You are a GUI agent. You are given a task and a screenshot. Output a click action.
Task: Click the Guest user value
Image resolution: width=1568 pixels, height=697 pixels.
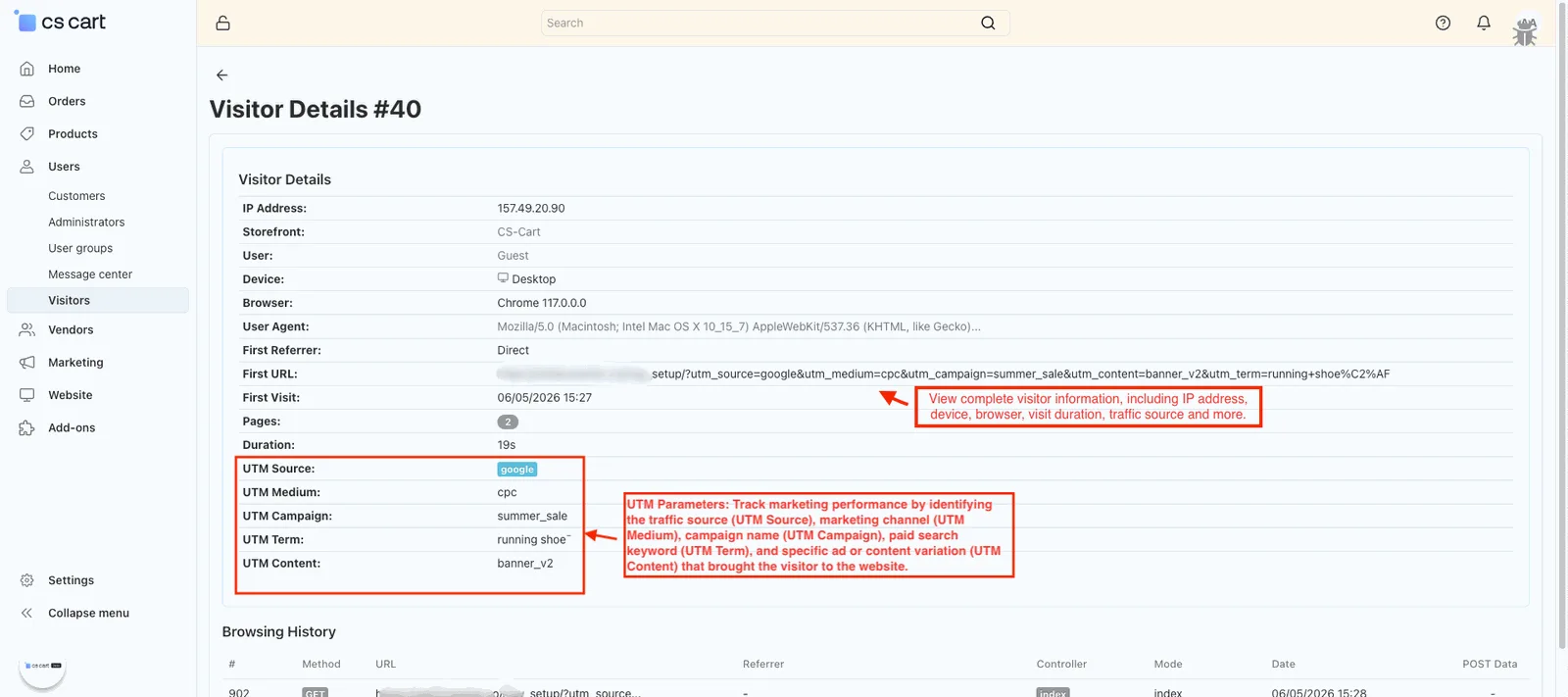pyautogui.click(x=513, y=256)
